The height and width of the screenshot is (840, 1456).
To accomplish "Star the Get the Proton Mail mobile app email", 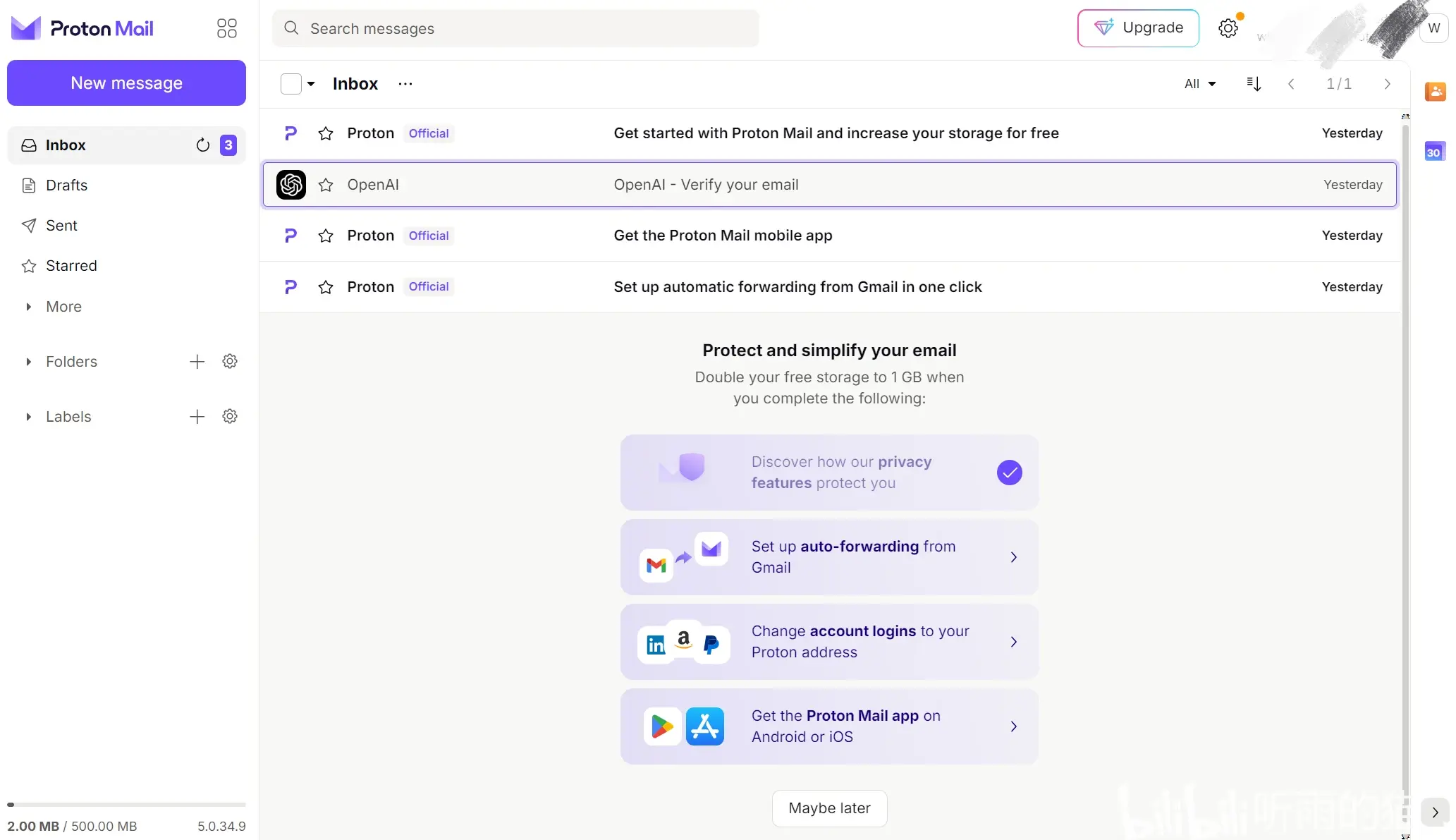I will (x=325, y=236).
